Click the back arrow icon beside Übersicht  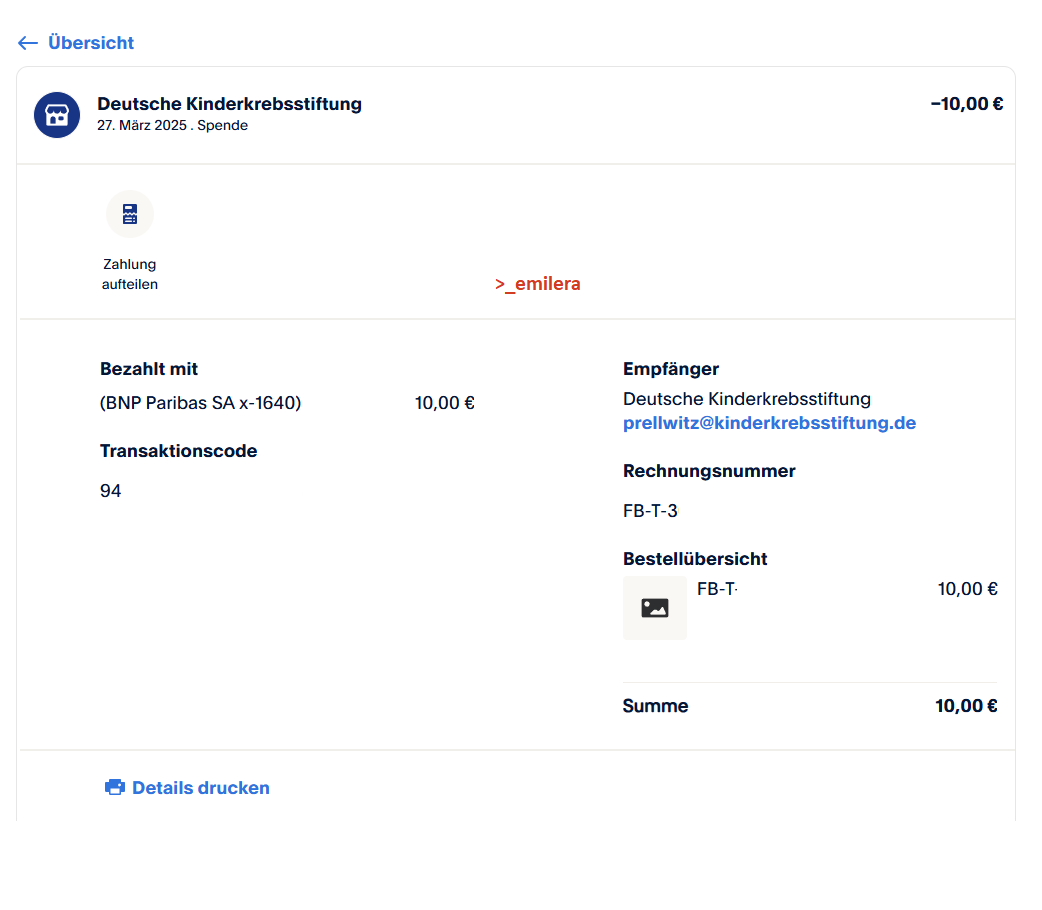[x=28, y=43]
